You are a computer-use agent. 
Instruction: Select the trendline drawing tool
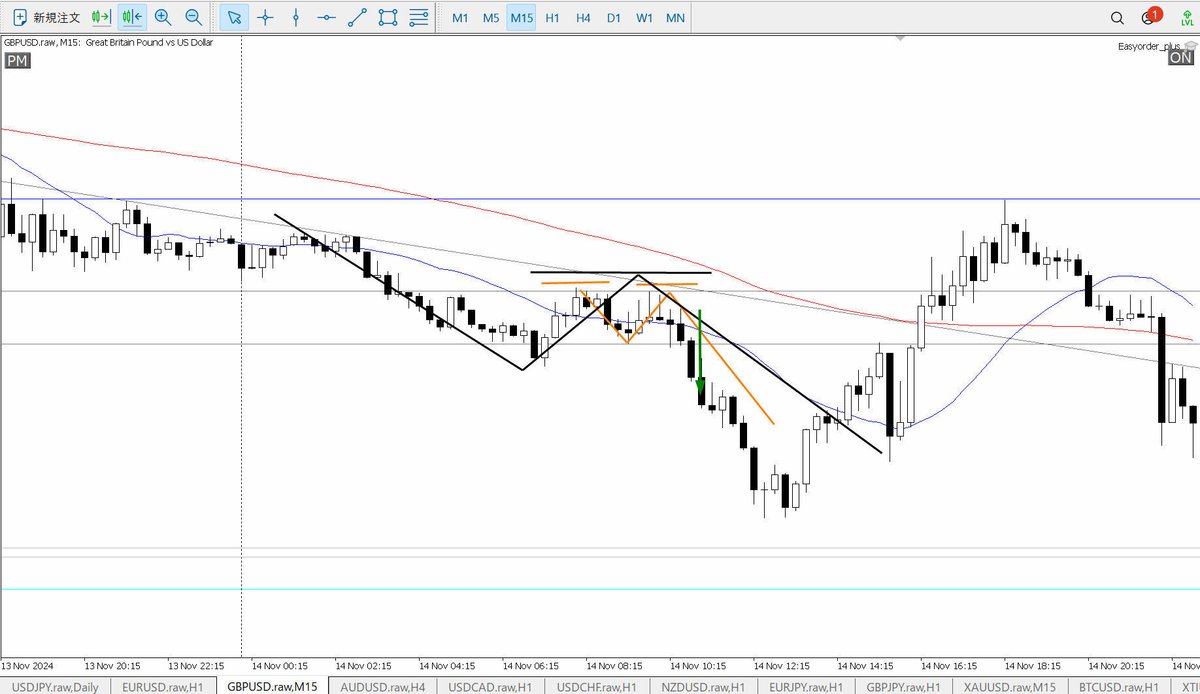pyautogui.click(x=357, y=17)
